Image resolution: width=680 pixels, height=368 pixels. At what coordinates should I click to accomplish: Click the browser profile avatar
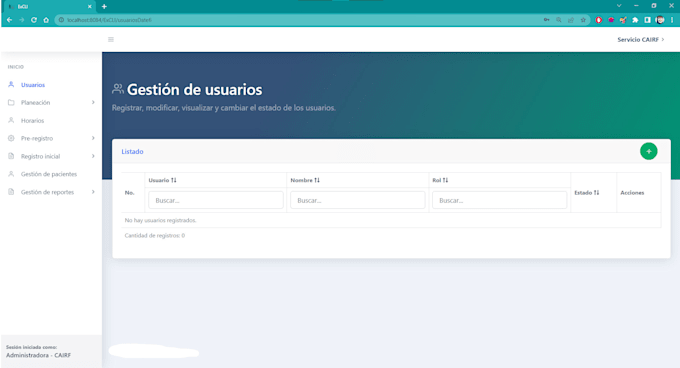pos(660,20)
